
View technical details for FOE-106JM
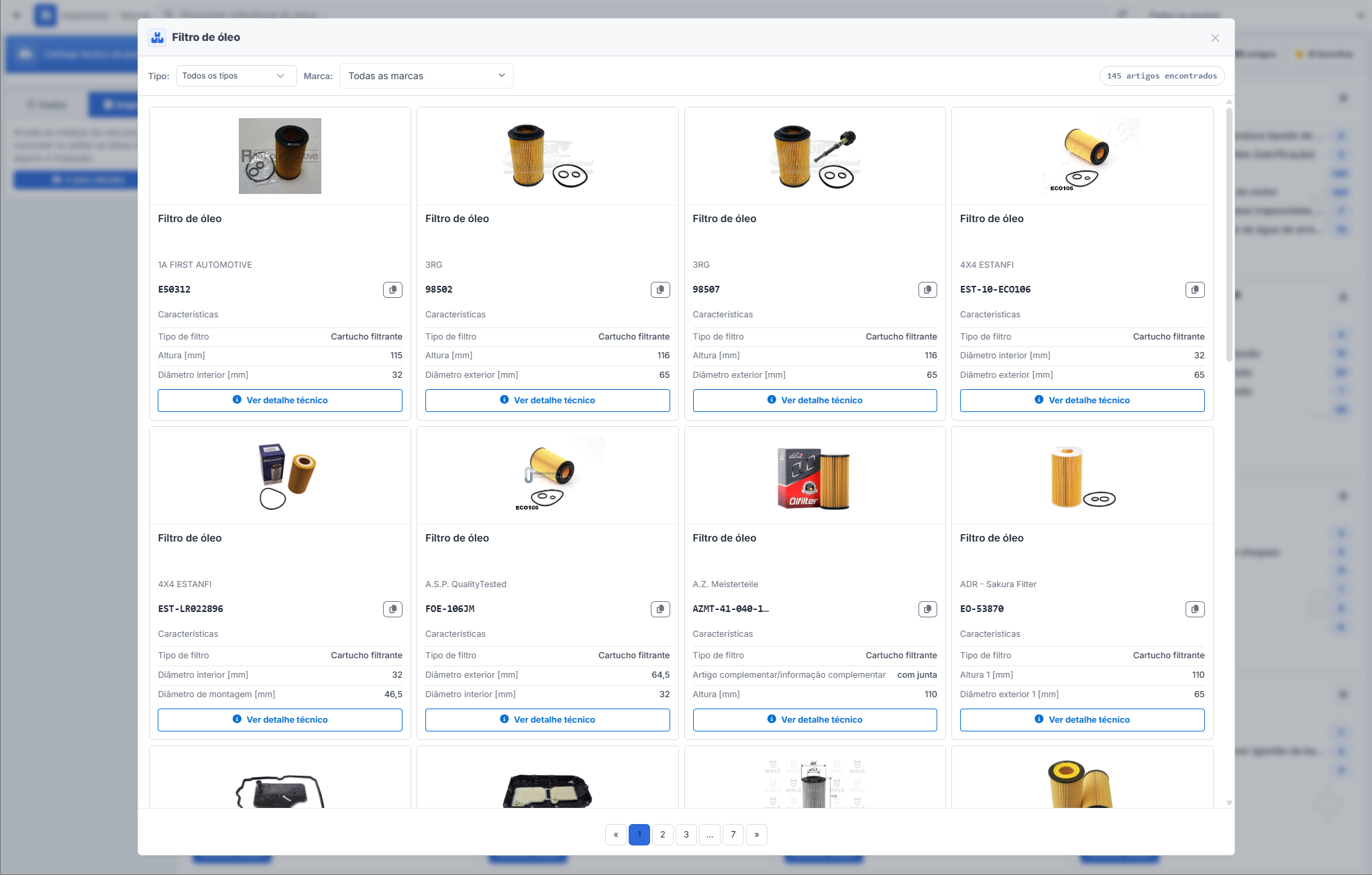pyautogui.click(x=547, y=720)
